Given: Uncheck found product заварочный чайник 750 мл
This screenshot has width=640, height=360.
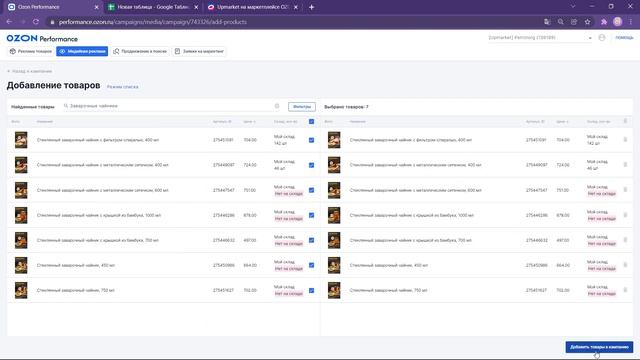Looking at the screenshot, I should pos(311,290).
